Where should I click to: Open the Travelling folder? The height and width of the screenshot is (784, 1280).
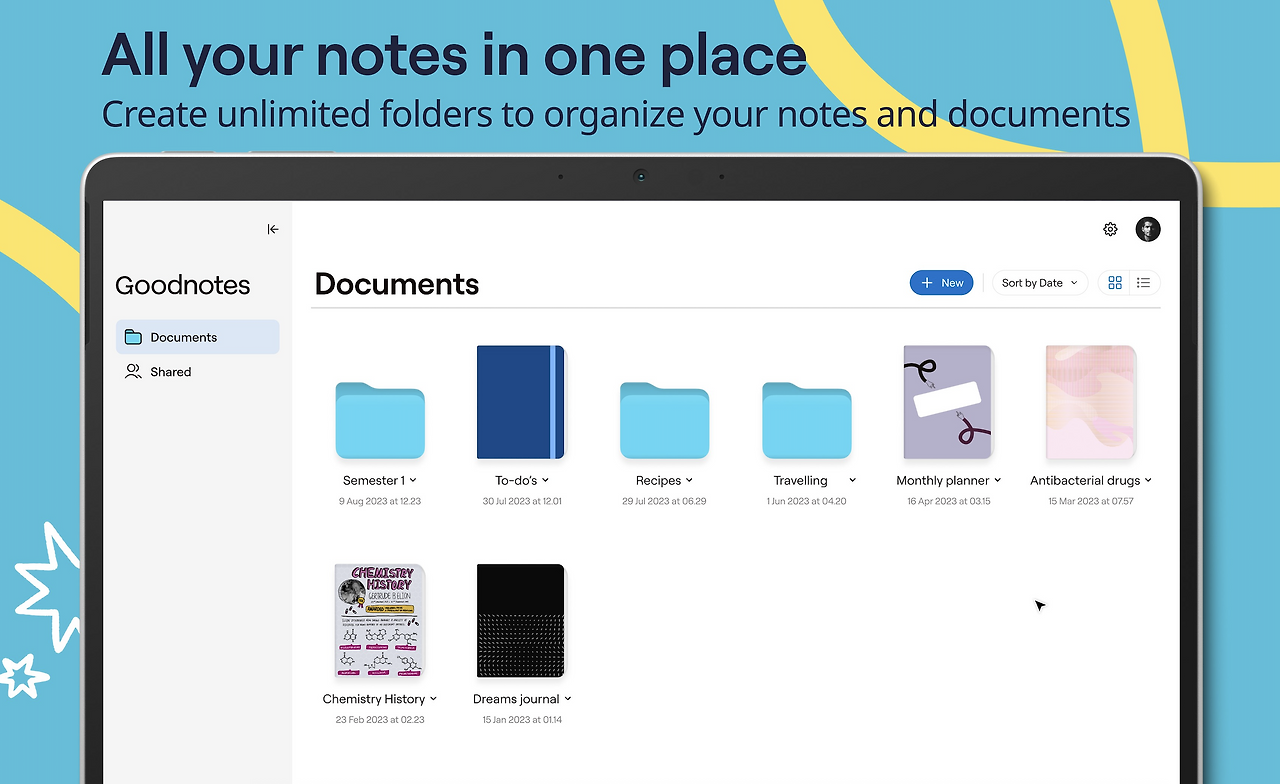tap(806, 419)
